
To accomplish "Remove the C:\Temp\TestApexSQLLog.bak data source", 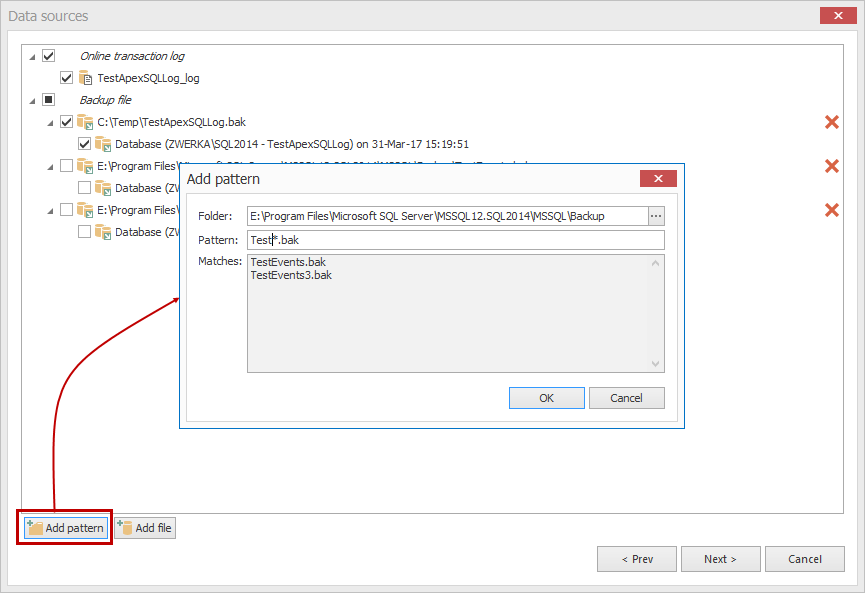I will [832, 122].
